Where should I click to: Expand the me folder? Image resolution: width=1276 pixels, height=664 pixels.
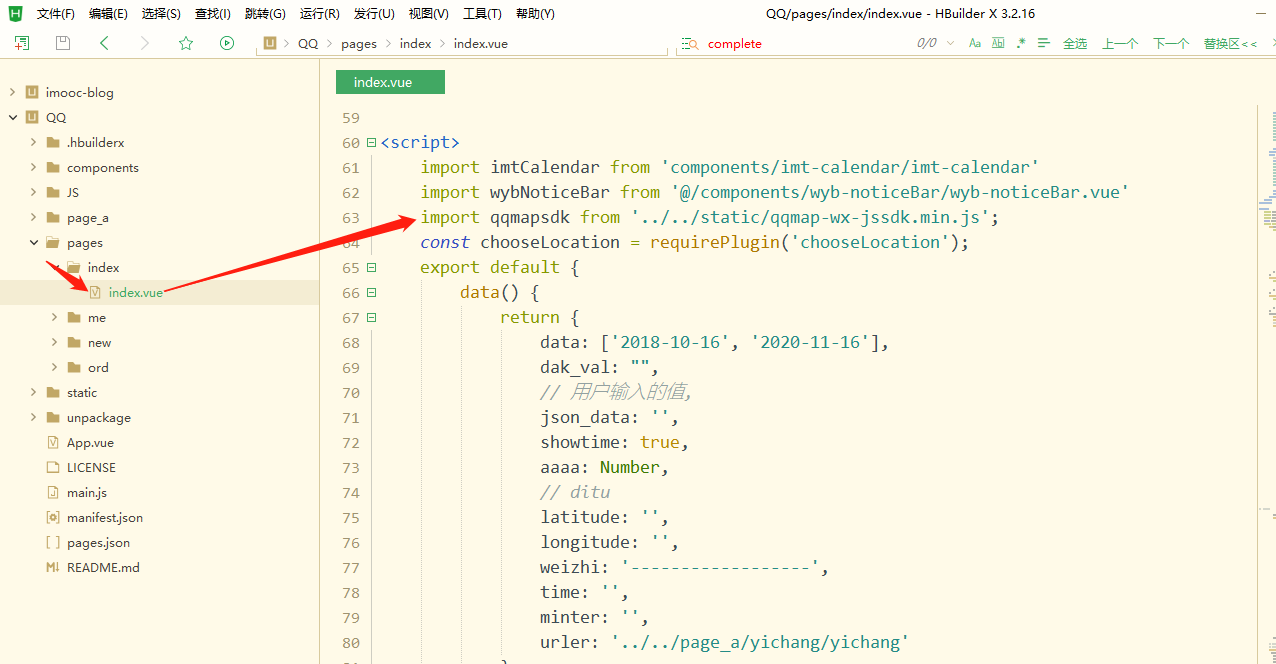tap(54, 317)
